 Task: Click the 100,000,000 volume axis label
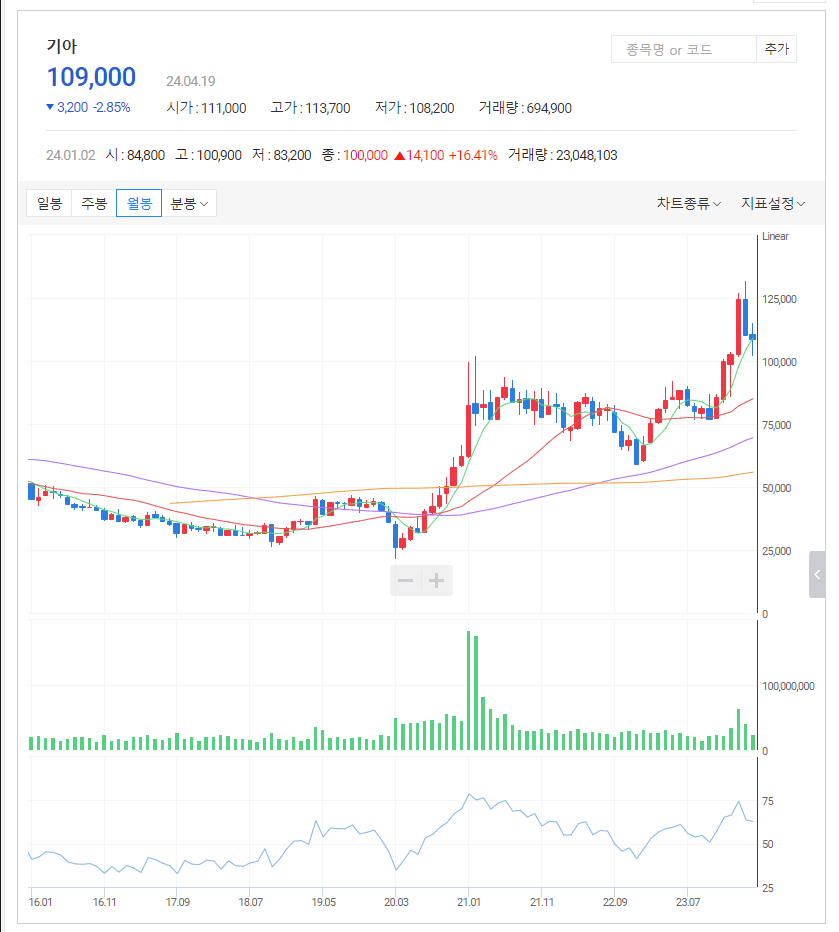point(788,686)
